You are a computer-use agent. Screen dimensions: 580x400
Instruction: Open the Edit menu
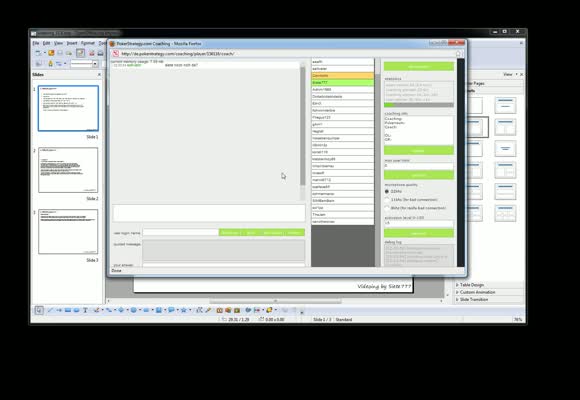pos(46,43)
